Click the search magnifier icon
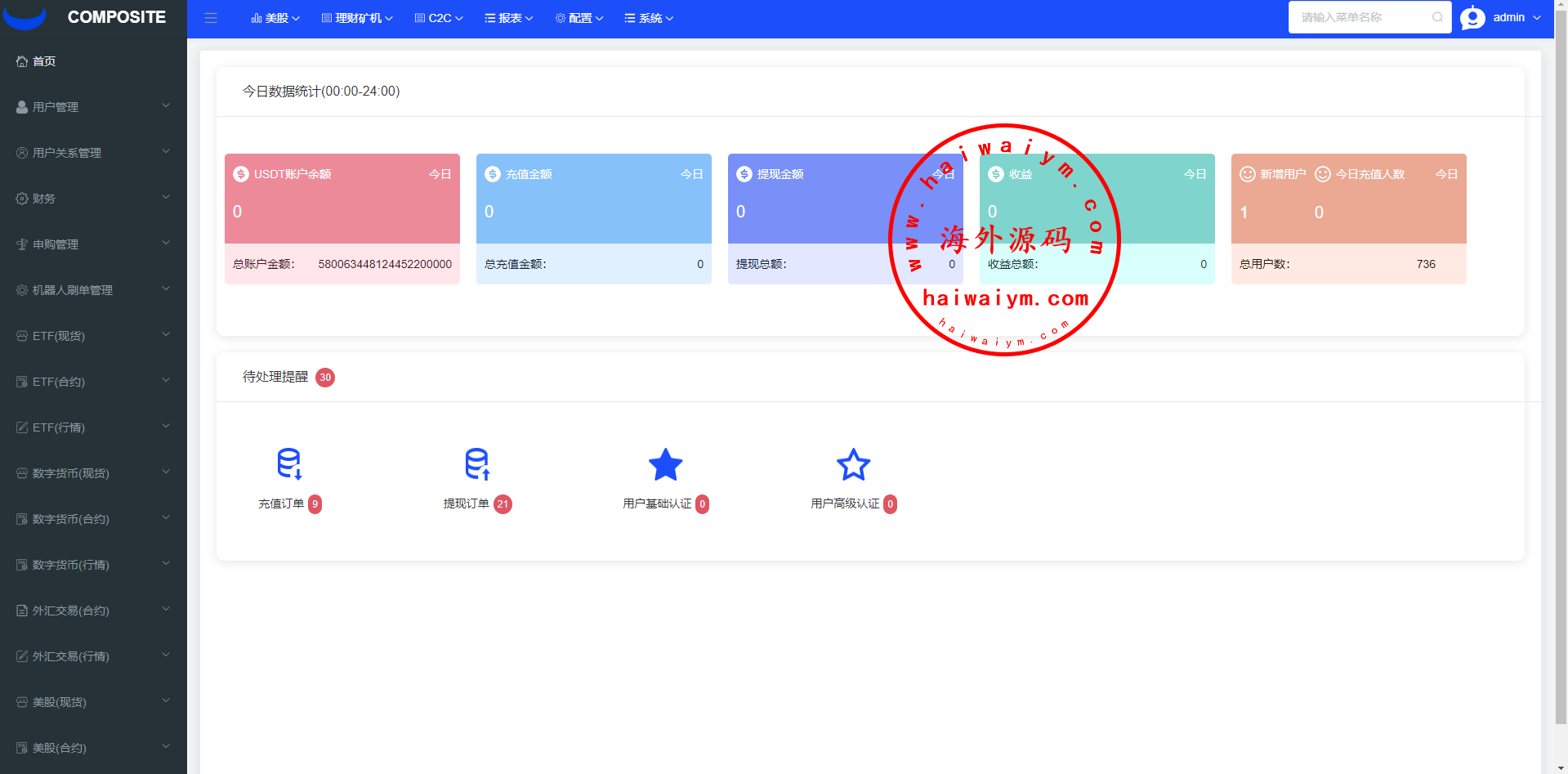Screen dimensions: 1568x774 click(x=1437, y=17)
